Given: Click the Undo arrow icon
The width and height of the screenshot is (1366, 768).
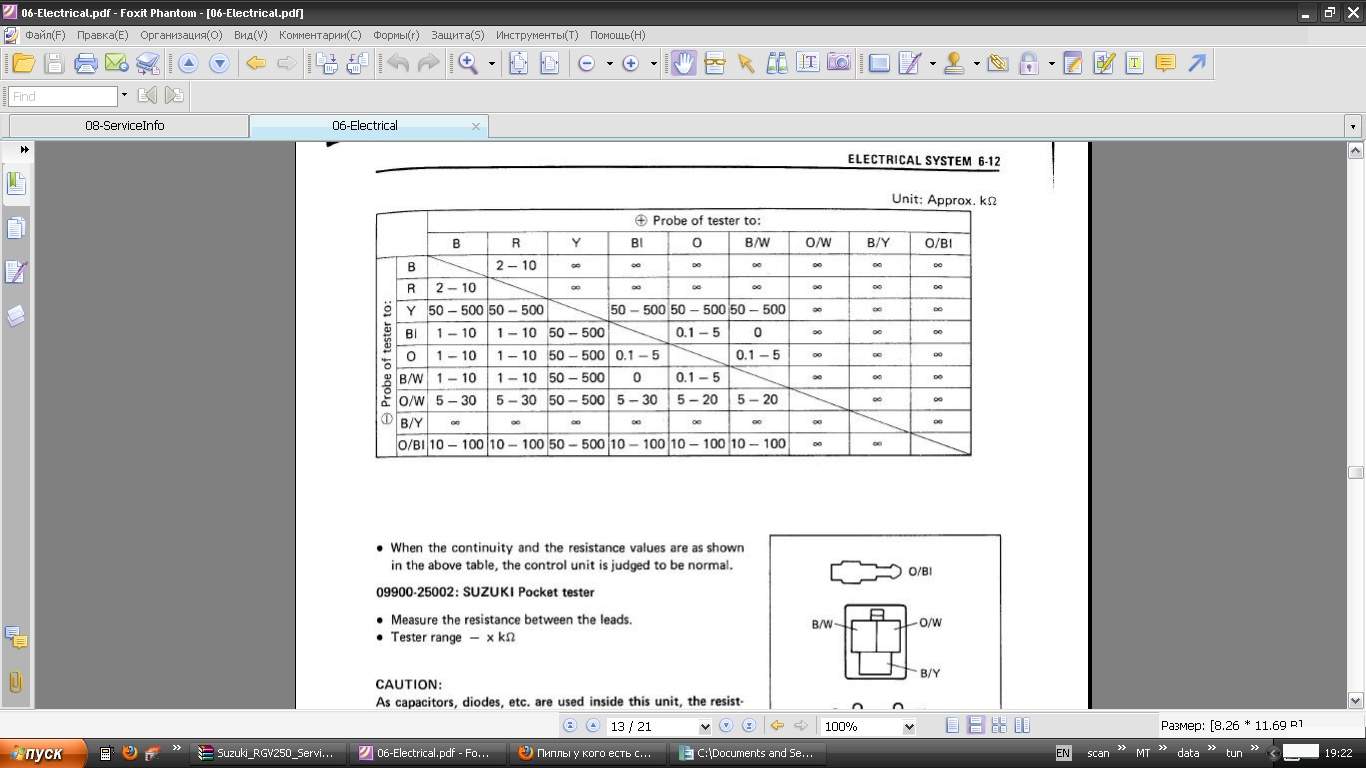Looking at the screenshot, I should click(x=398, y=64).
